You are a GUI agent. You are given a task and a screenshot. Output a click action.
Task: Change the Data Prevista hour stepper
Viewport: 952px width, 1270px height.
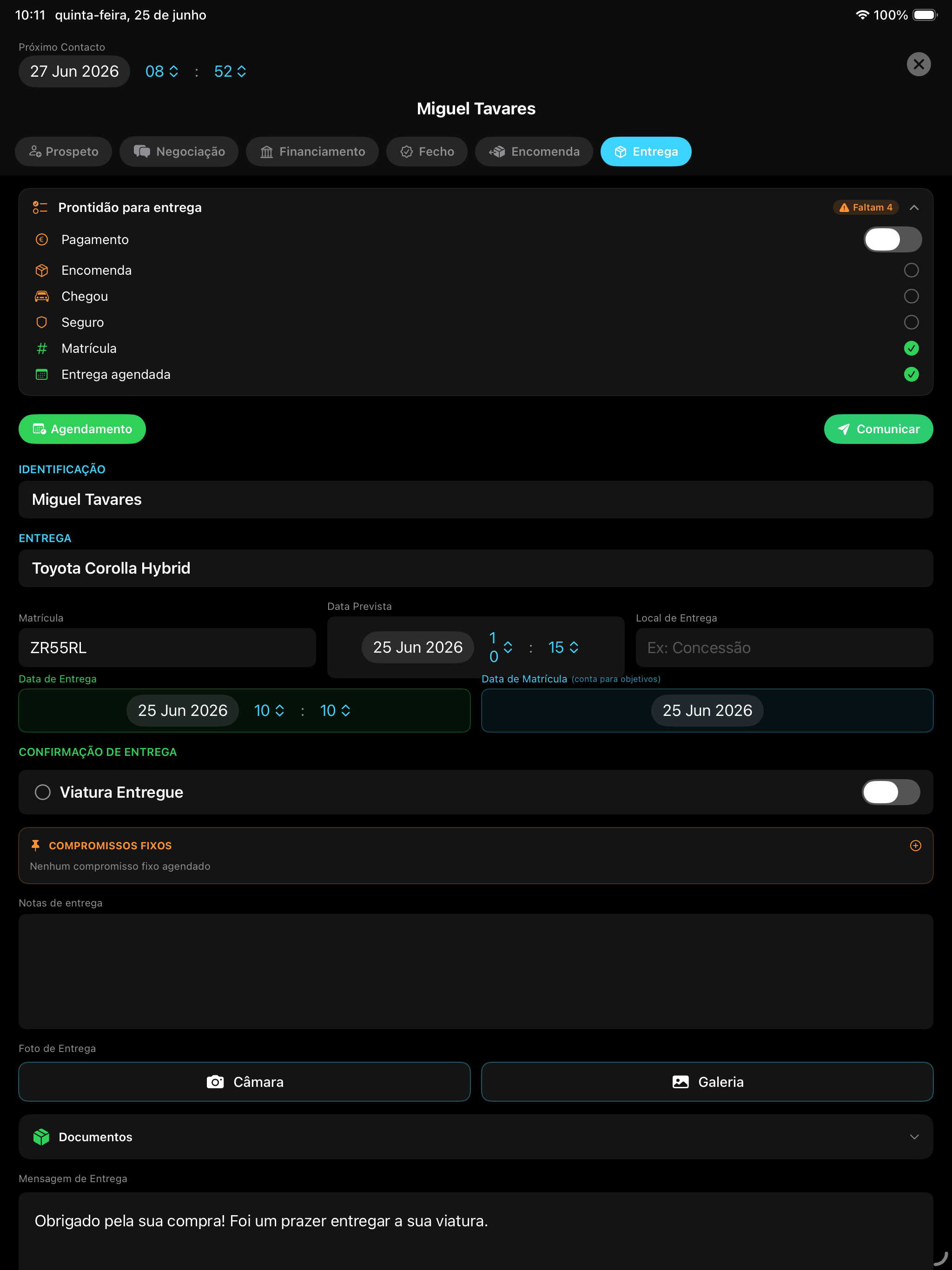[x=500, y=647]
